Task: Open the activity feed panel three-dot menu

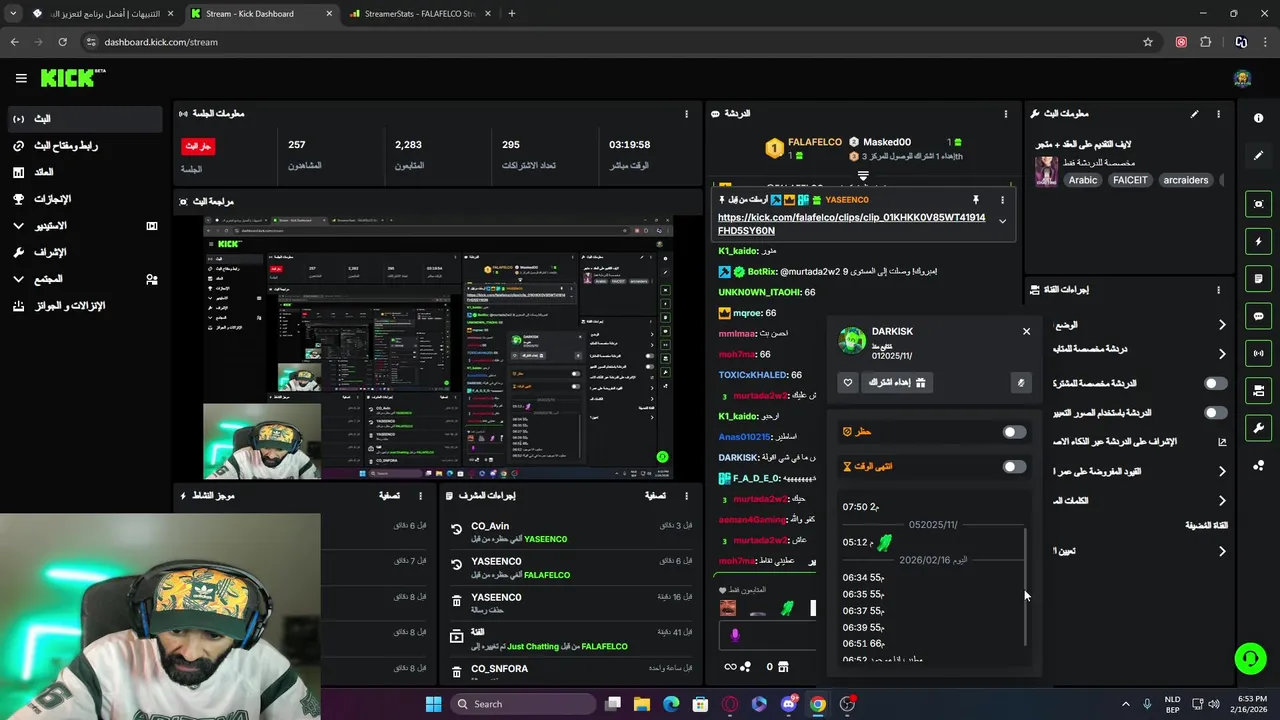Action: [x=420, y=496]
